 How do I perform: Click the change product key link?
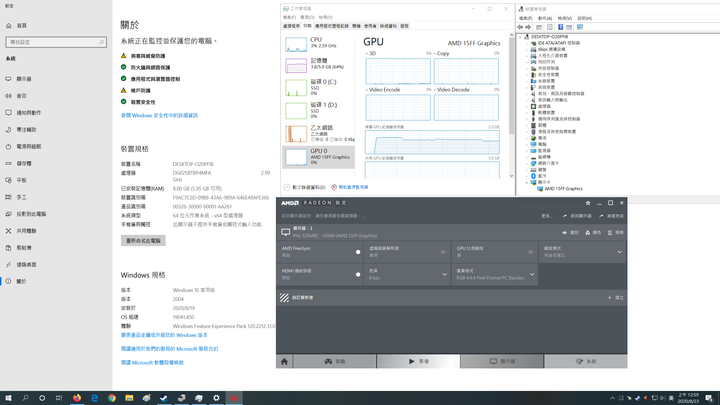click(x=164, y=335)
